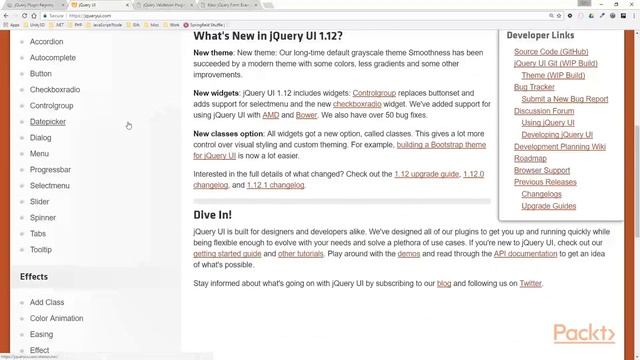Open a new tab button
The height and width of the screenshot is (360, 640).
[x=268, y=5]
